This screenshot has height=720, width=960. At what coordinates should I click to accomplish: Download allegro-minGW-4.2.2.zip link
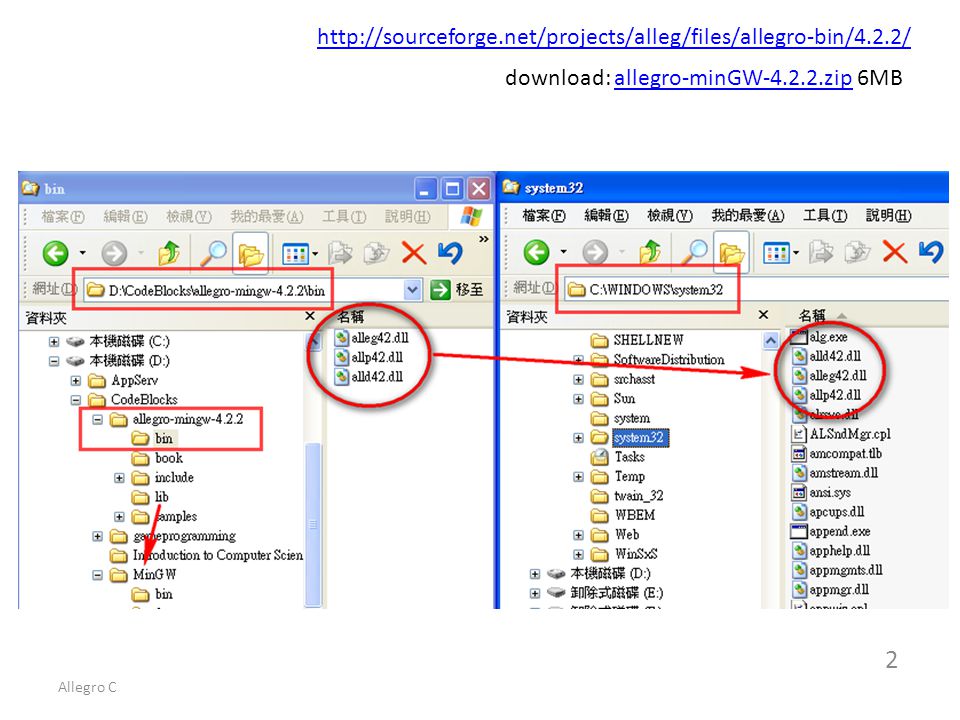pos(733,78)
